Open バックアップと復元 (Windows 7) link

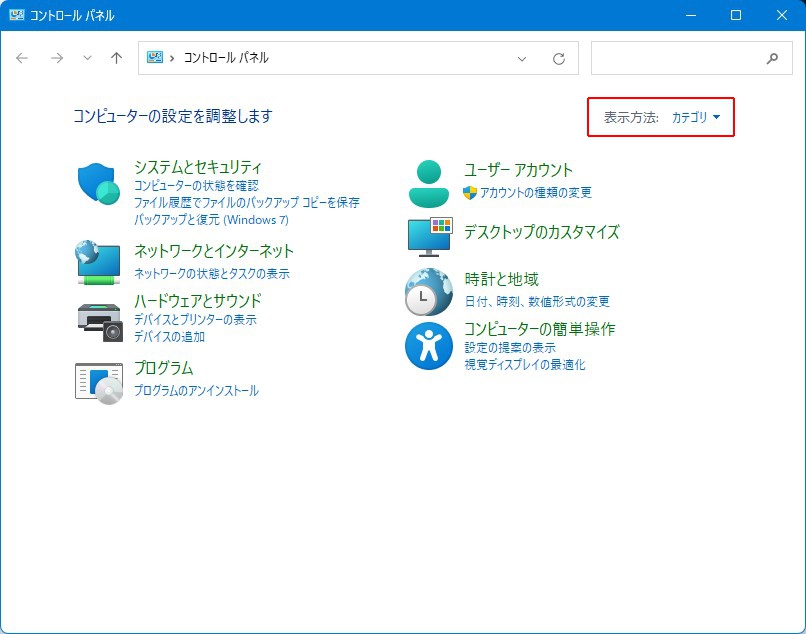pyautogui.click(x=211, y=219)
